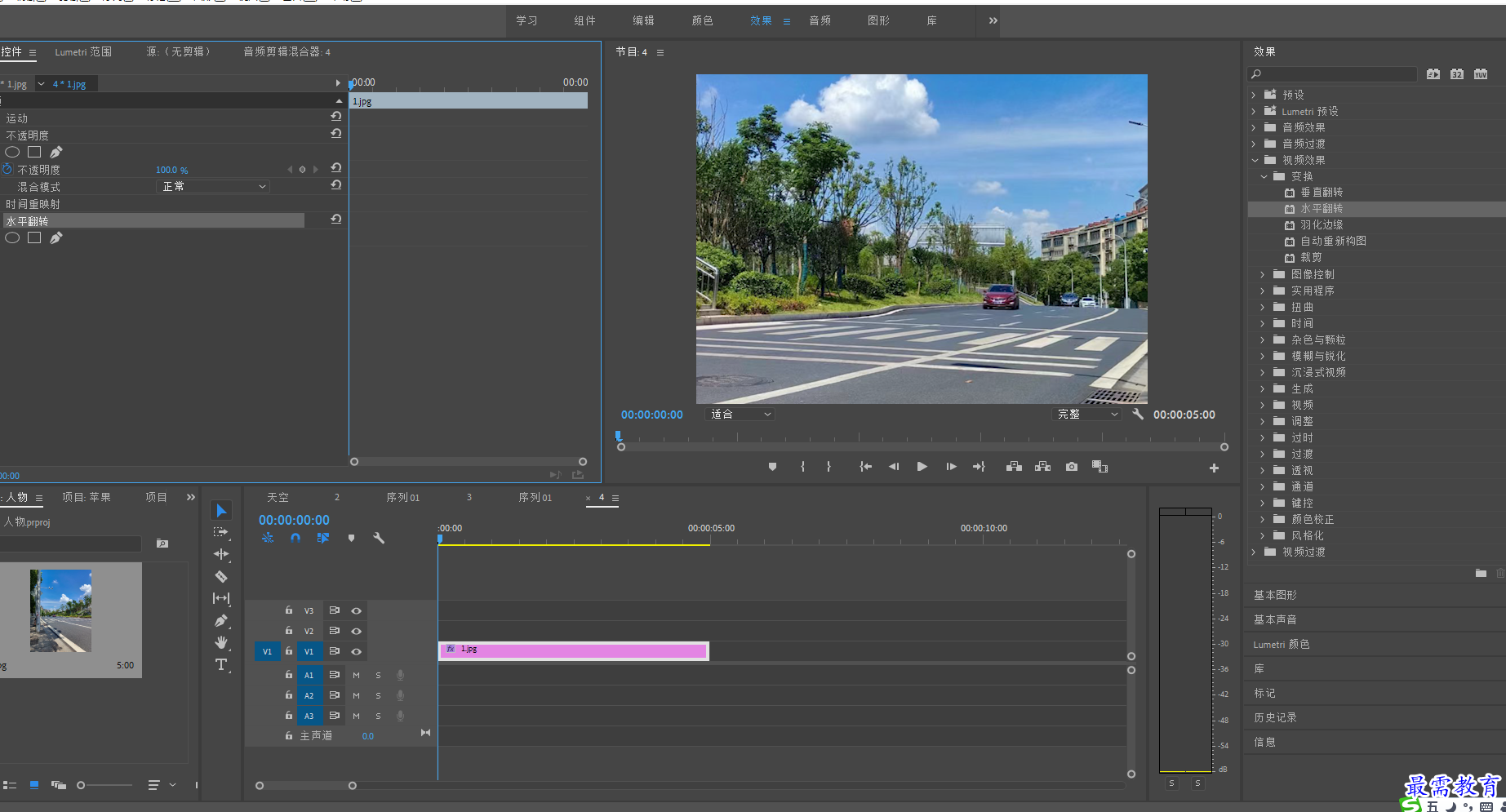Switch to the 颜色 workspace
The width and height of the screenshot is (1506, 812).
(703, 20)
